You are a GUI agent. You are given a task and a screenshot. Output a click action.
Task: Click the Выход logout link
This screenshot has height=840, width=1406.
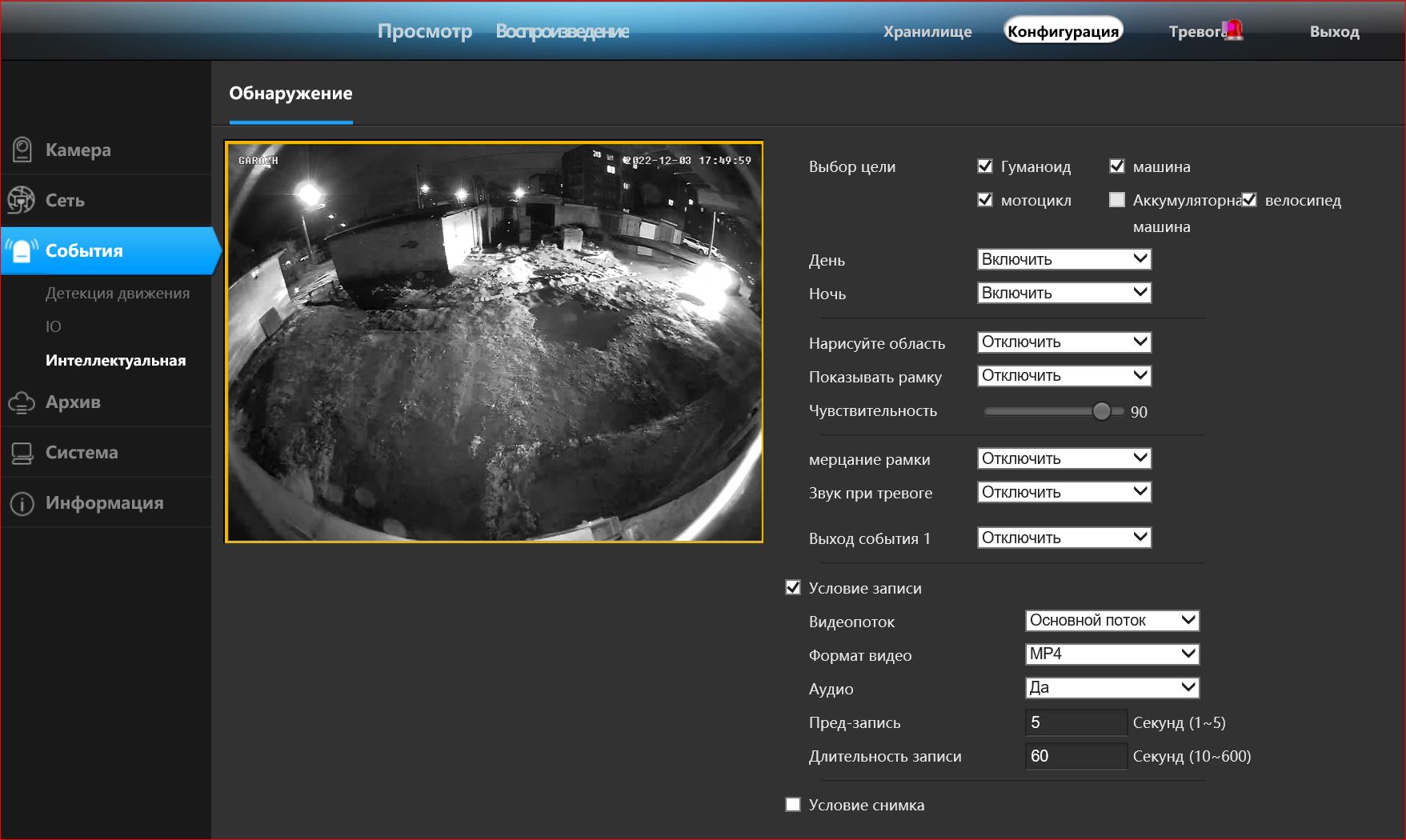coord(1334,31)
